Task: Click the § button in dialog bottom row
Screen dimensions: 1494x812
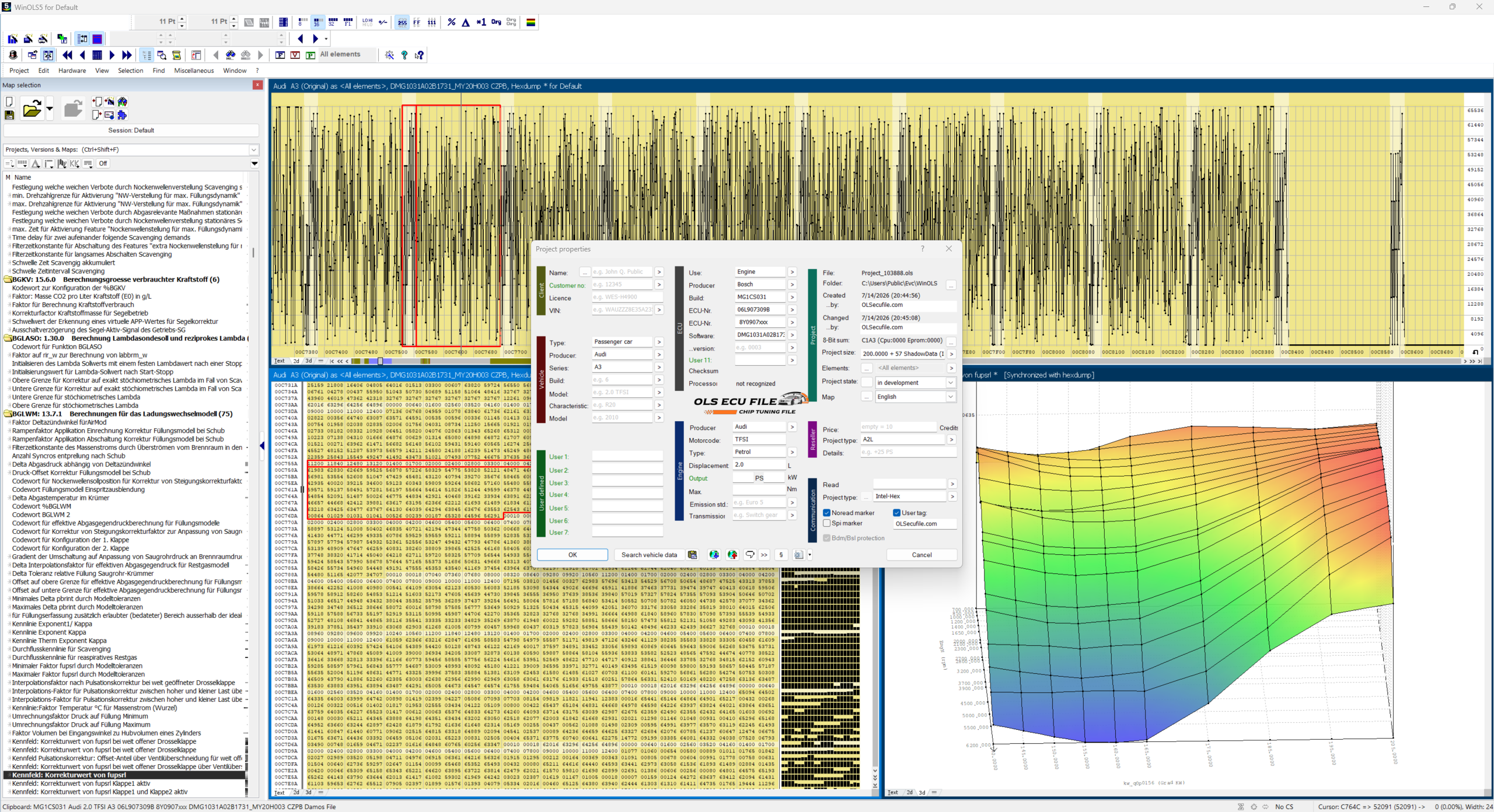Action: coord(781,555)
